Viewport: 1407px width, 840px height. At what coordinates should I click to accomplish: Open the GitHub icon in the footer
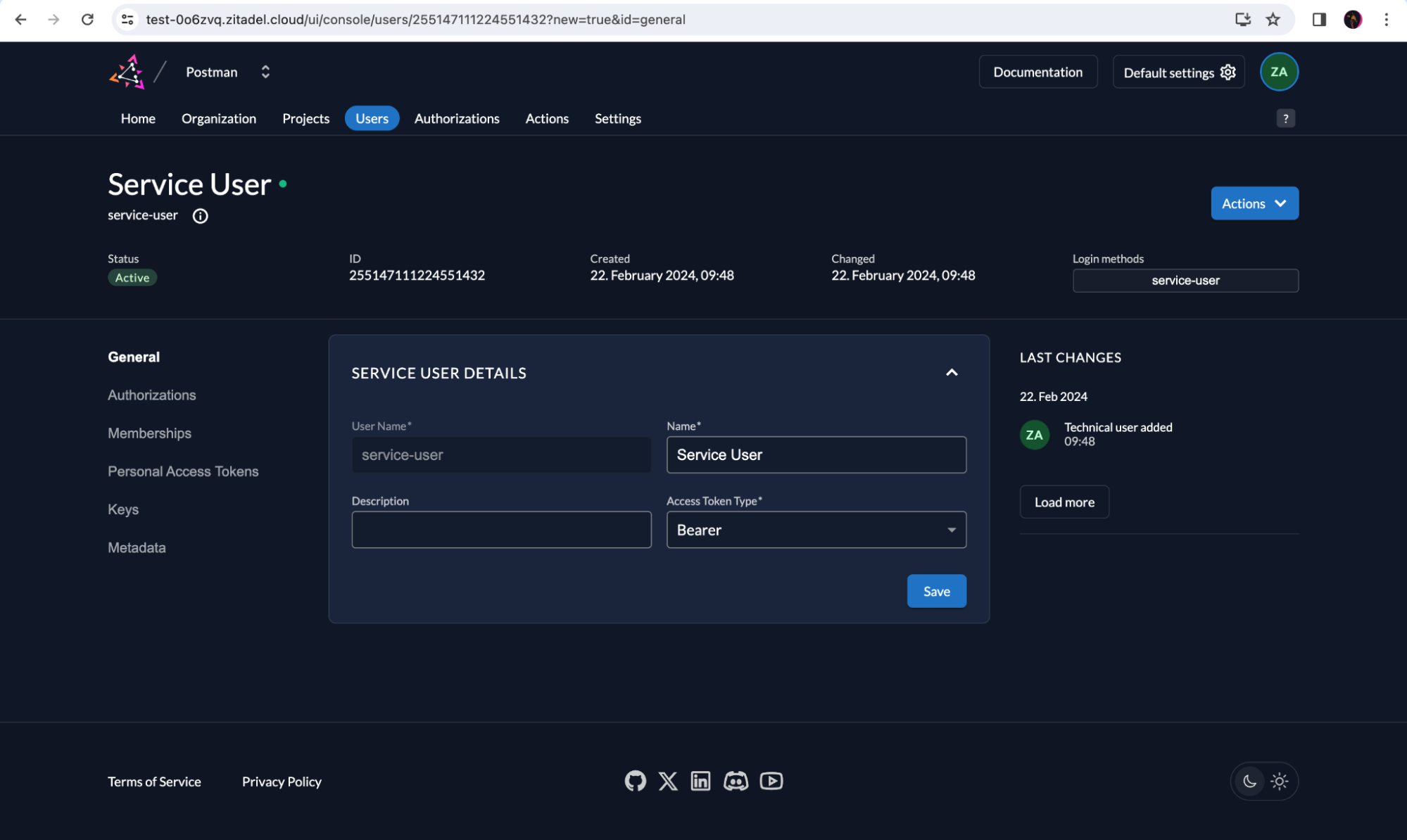coord(635,781)
